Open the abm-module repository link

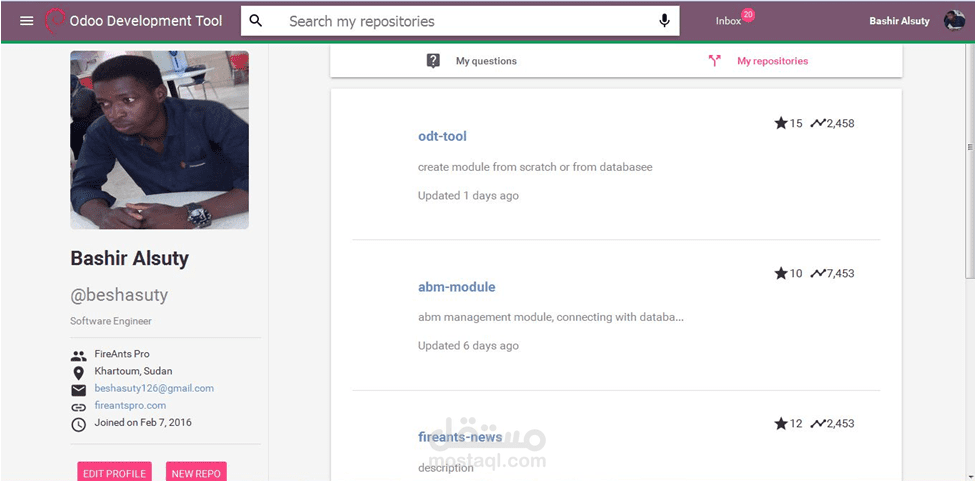pos(456,287)
